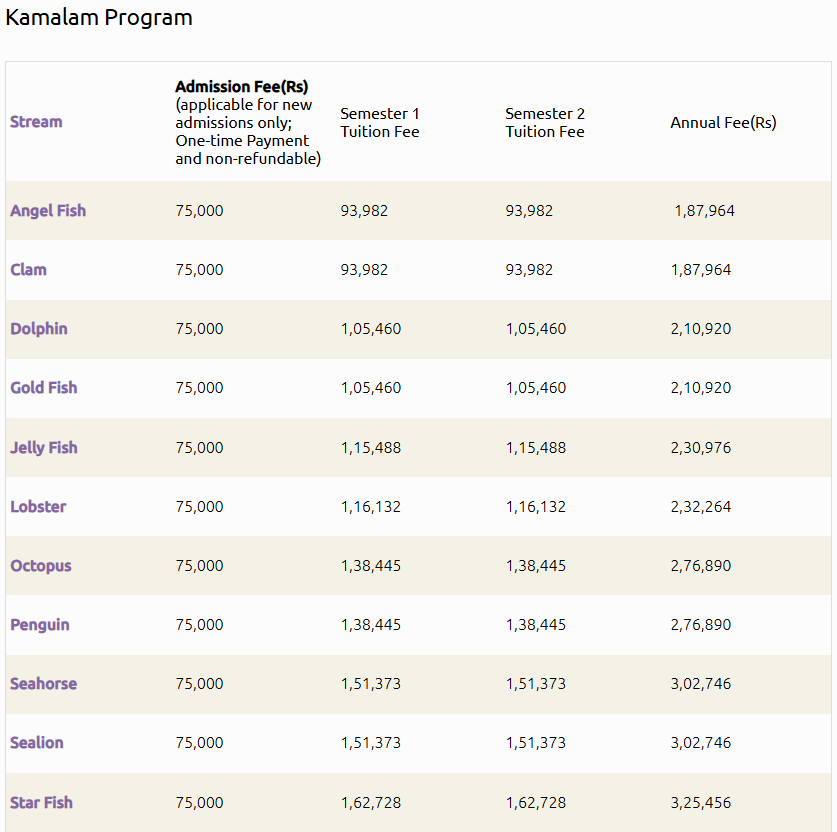The image size is (837, 832).
Task: Open the Jelly Fish stream link
Action: click(43, 448)
